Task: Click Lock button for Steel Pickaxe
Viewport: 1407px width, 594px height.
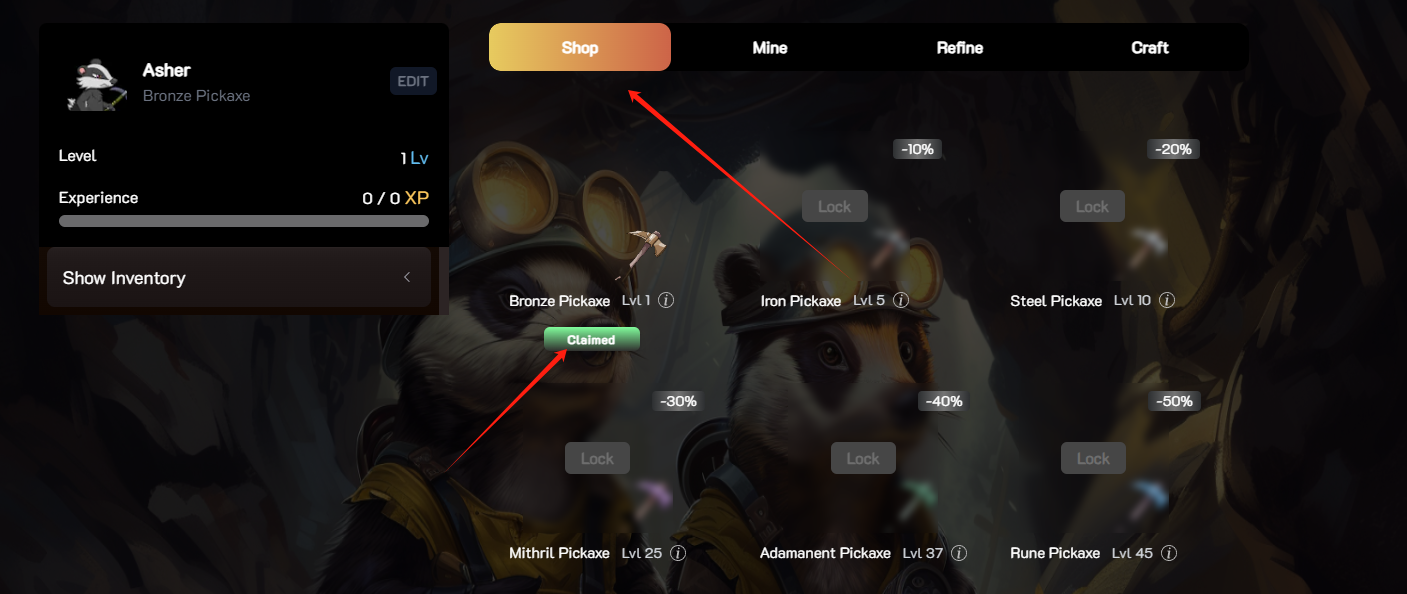Action: tap(1092, 207)
